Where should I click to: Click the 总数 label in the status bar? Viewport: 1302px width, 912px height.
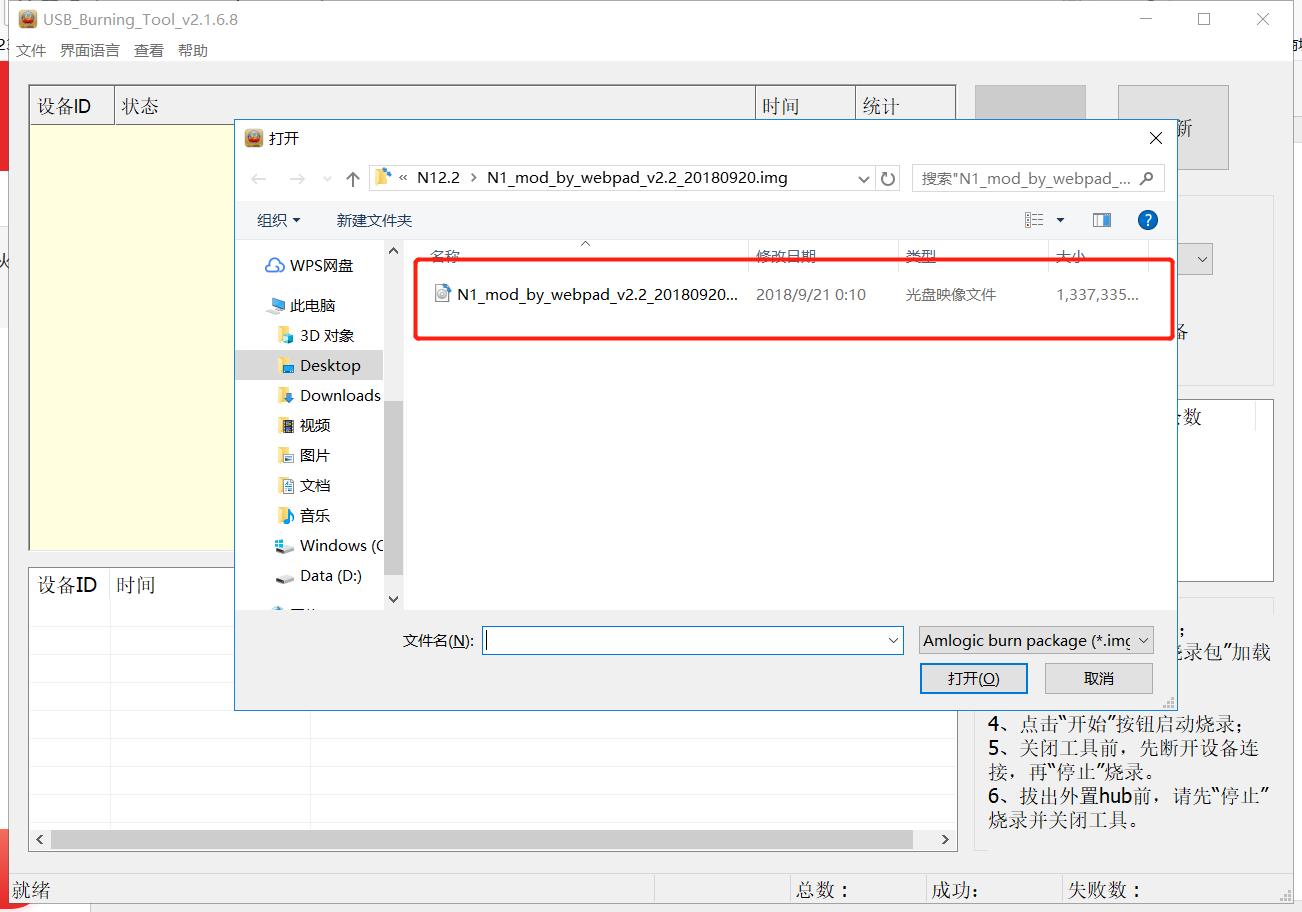(823, 890)
